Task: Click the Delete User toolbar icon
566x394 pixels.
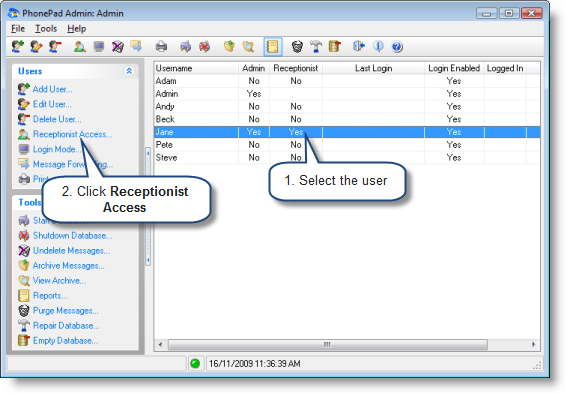Action: coord(55,47)
